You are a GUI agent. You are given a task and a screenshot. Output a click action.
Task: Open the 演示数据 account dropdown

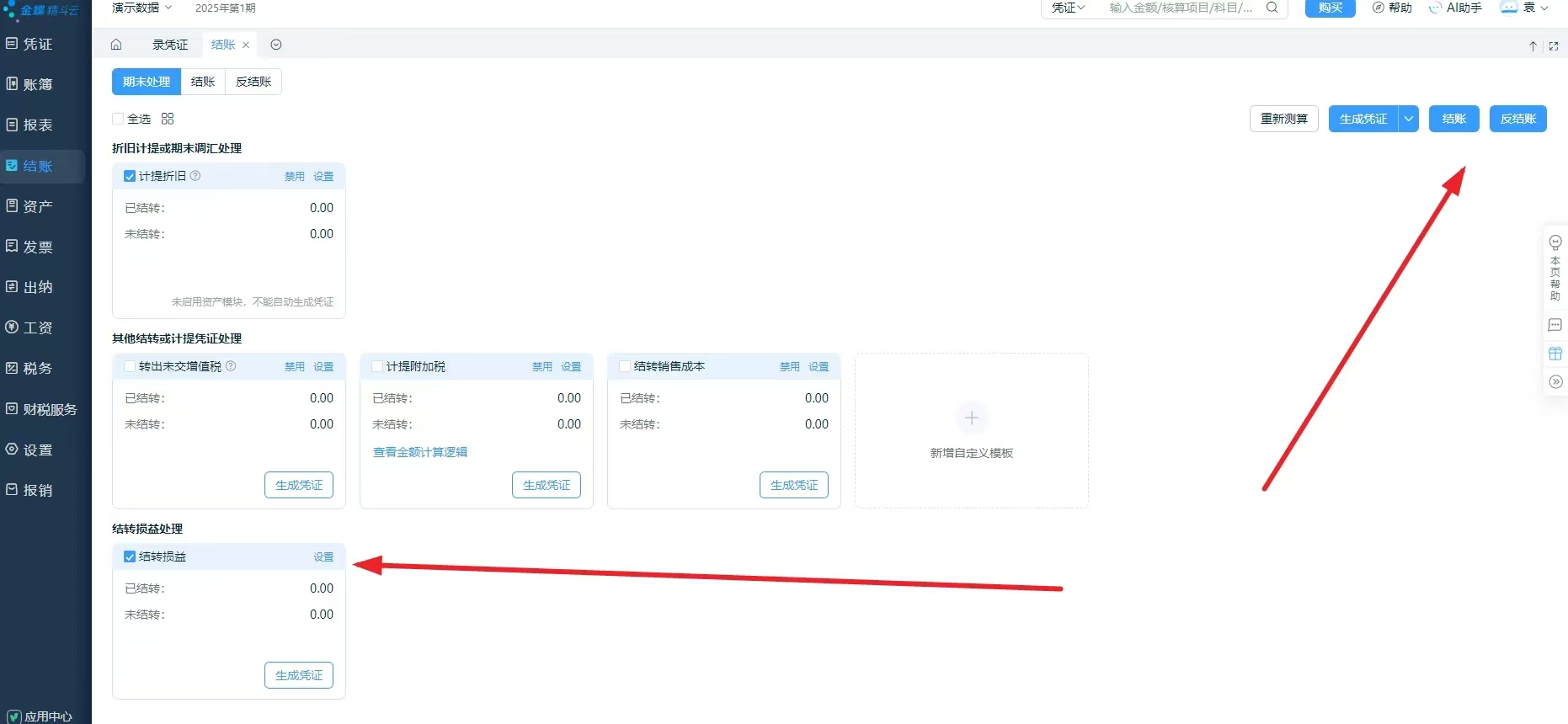tap(141, 8)
